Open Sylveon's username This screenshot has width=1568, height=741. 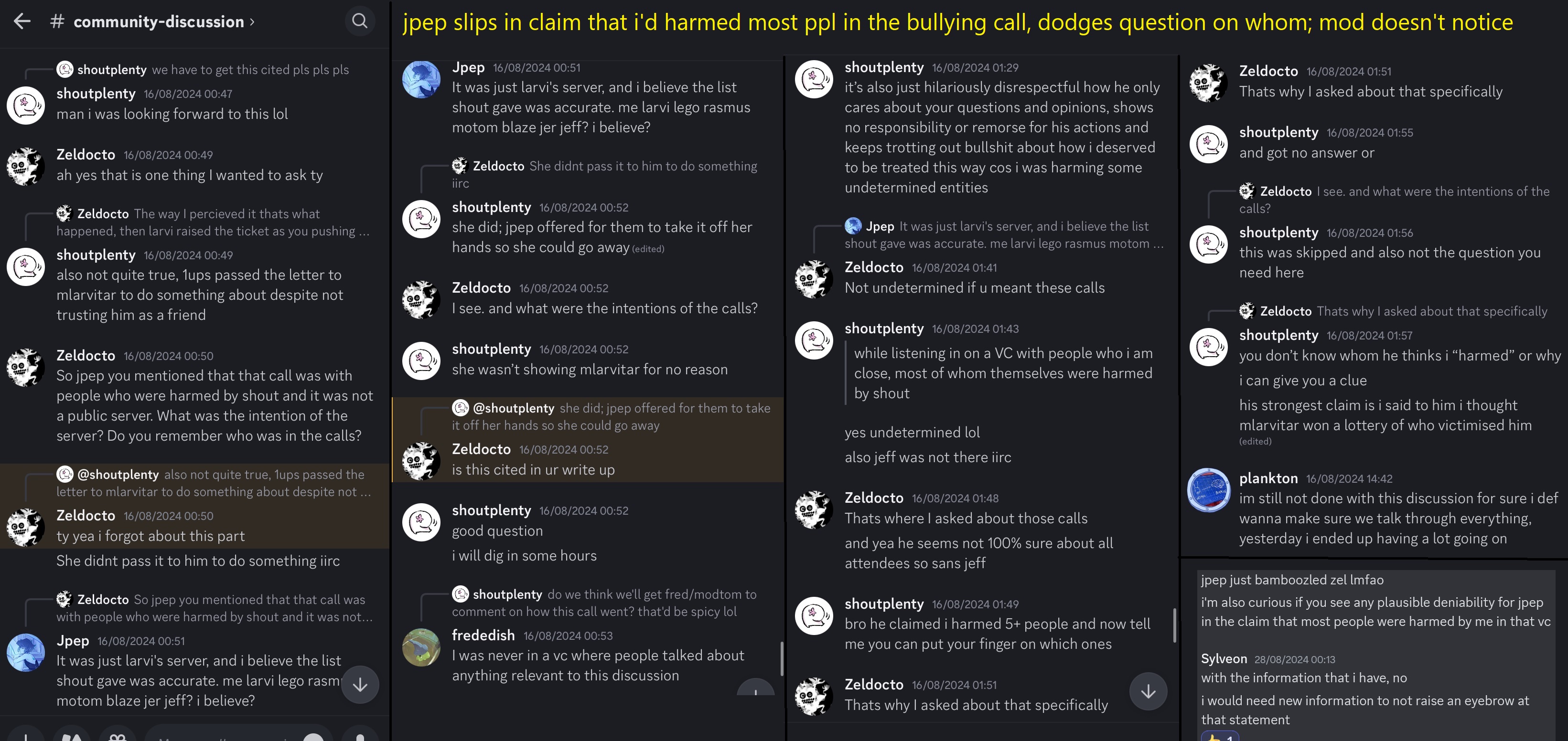tap(1224, 659)
